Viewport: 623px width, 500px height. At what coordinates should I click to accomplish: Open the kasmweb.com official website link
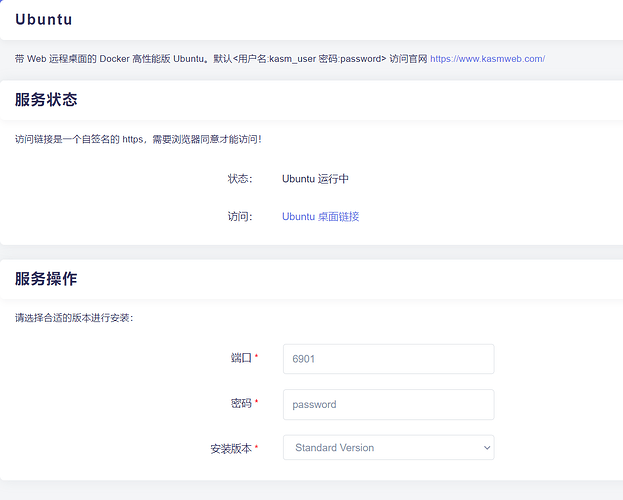point(487,59)
